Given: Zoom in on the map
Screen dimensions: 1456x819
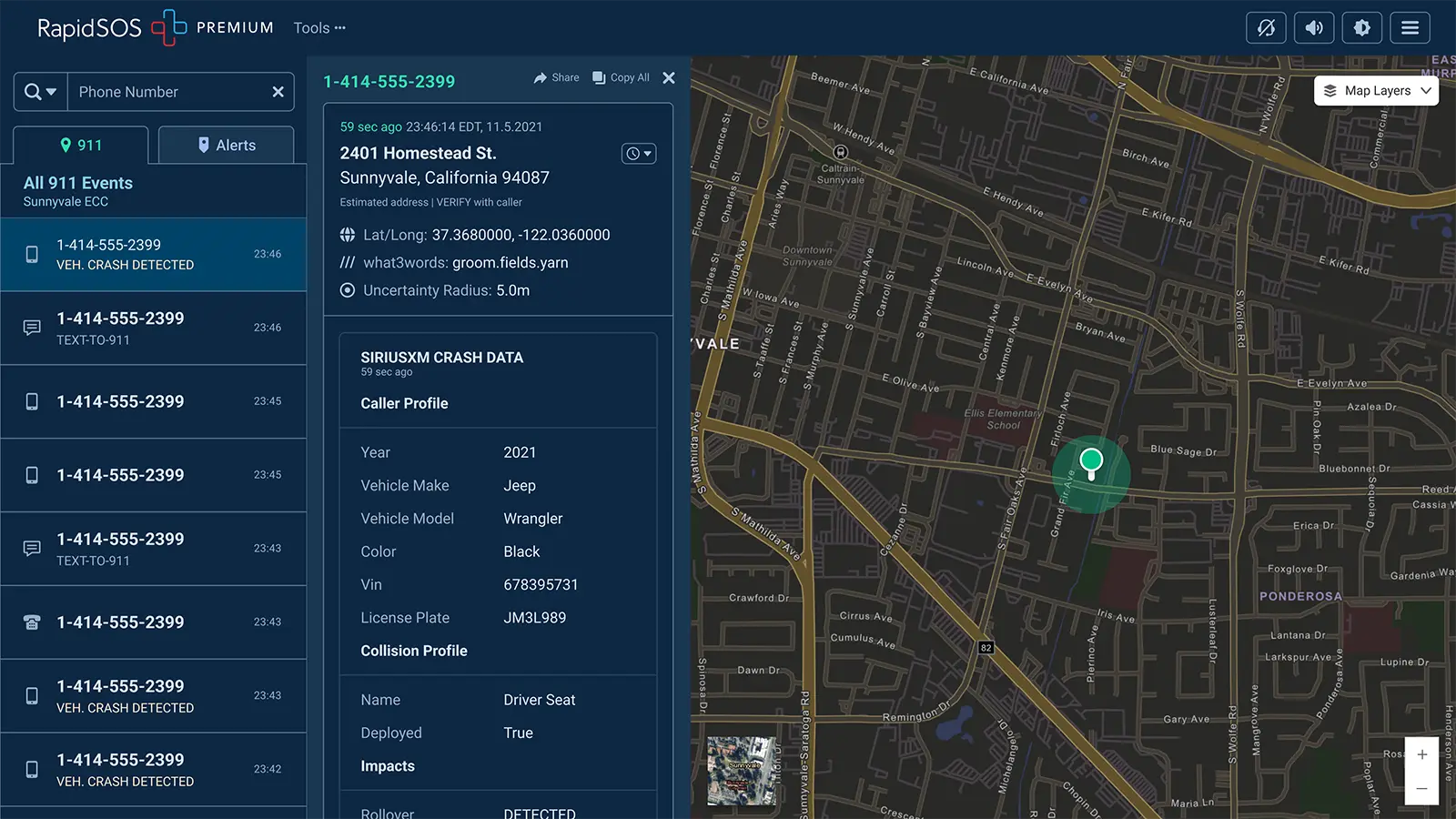Looking at the screenshot, I should pos(1421,754).
